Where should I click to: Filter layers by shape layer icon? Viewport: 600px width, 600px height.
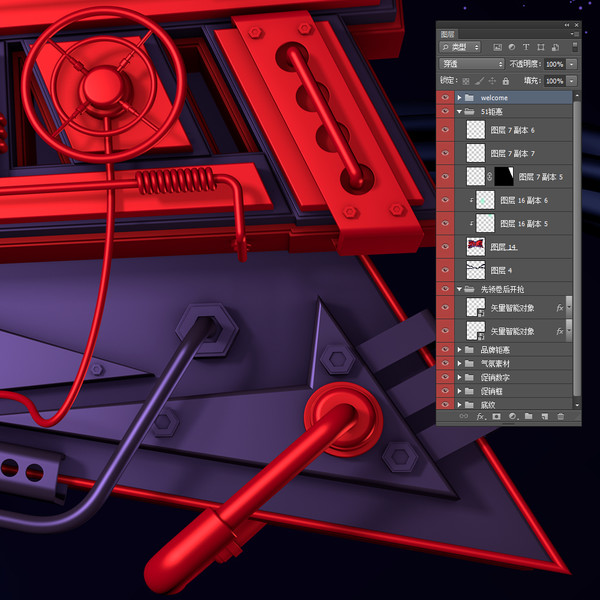(x=541, y=47)
